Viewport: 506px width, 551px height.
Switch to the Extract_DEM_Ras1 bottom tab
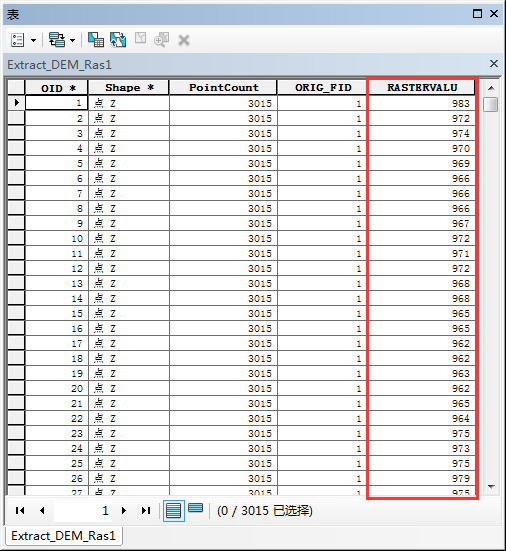[63, 536]
